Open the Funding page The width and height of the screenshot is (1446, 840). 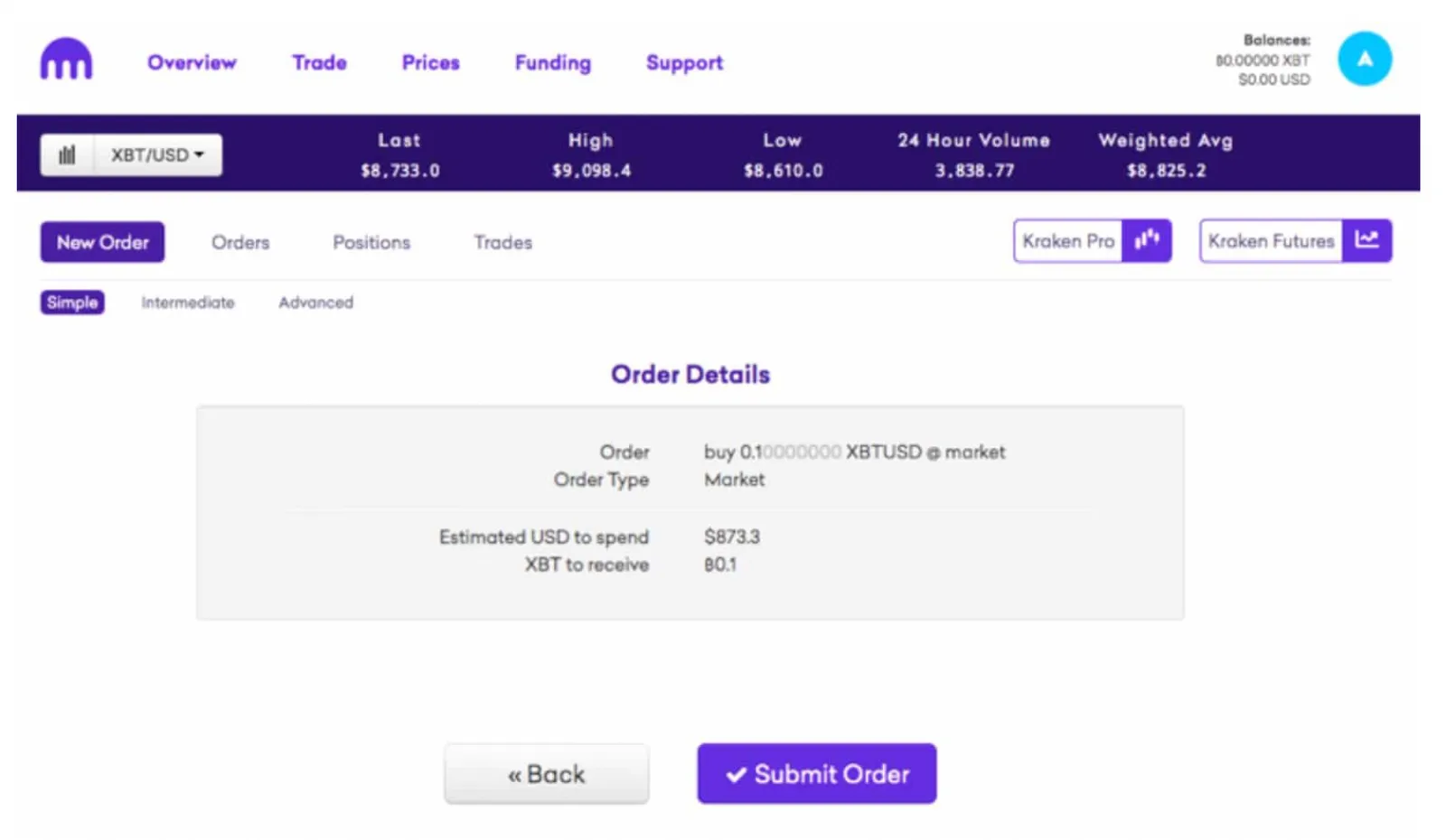coord(552,62)
